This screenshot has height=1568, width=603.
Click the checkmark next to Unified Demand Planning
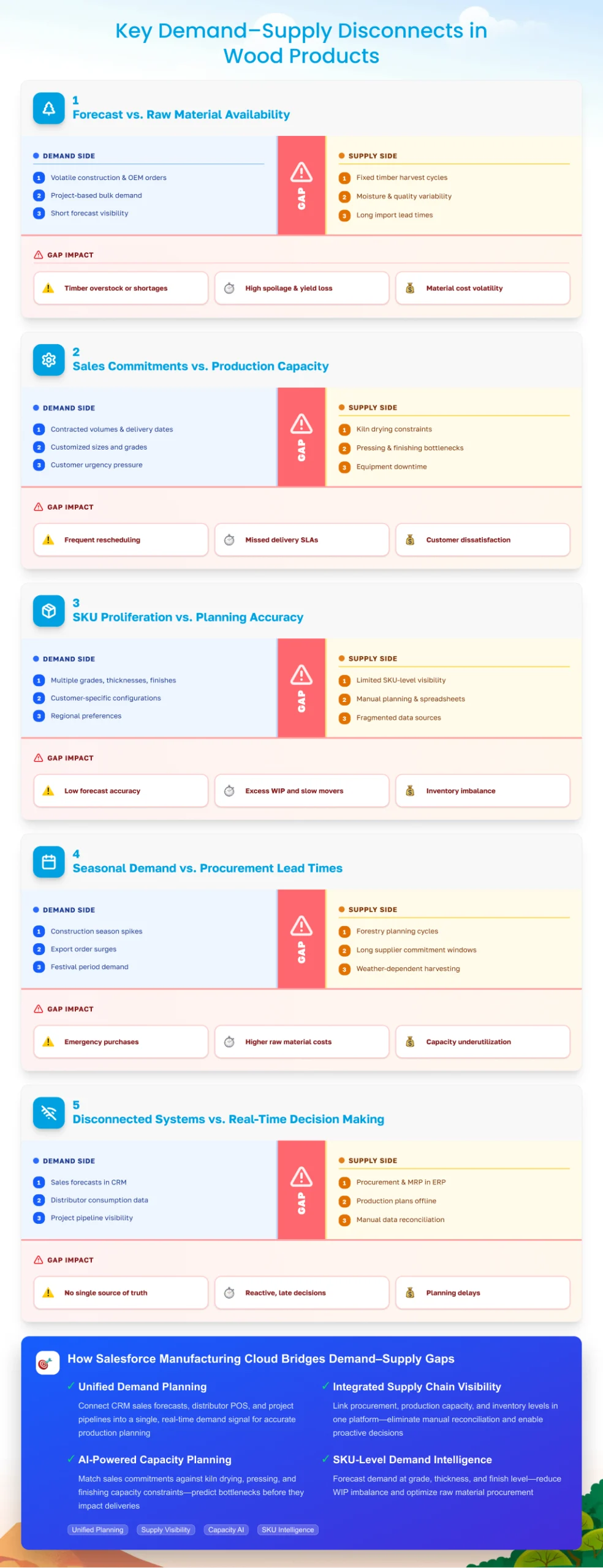pyautogui.click(x=71, y=1386)
